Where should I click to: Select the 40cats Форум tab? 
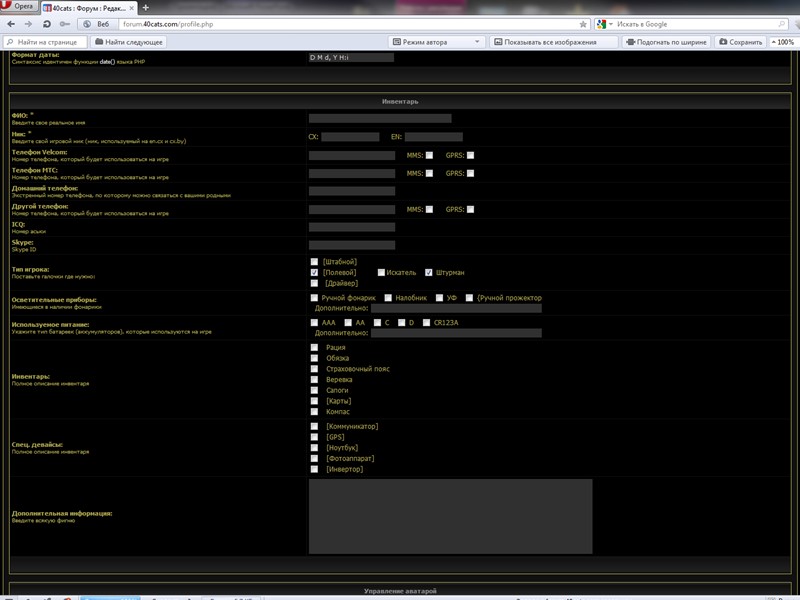click(88, 8)
